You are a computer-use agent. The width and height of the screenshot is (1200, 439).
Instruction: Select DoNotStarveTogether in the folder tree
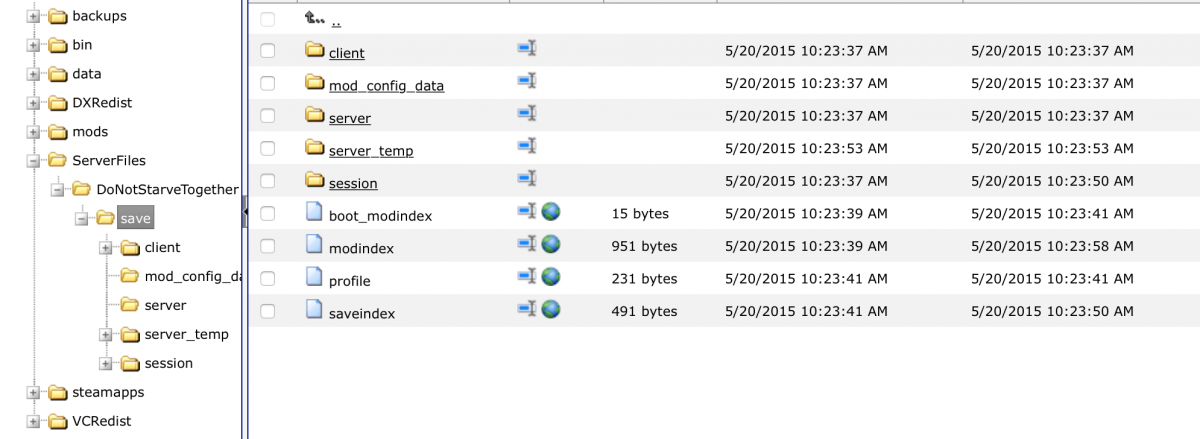pos(167,189)
